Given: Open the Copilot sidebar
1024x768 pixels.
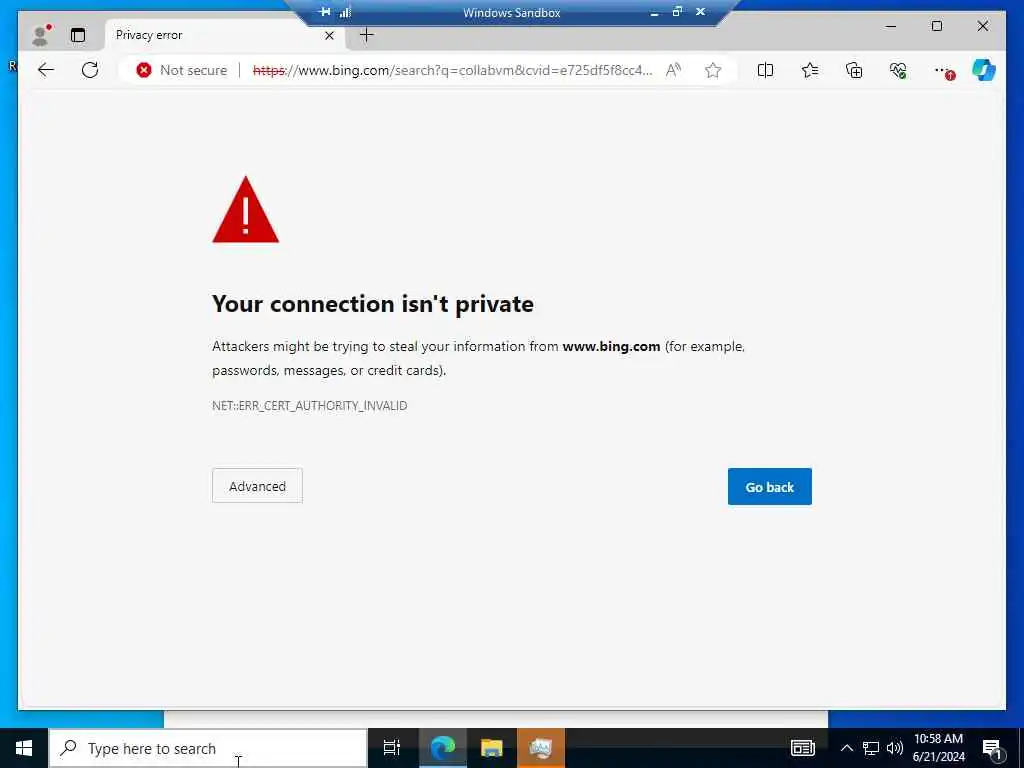Looking at the screenshot, I should point(984,70).
